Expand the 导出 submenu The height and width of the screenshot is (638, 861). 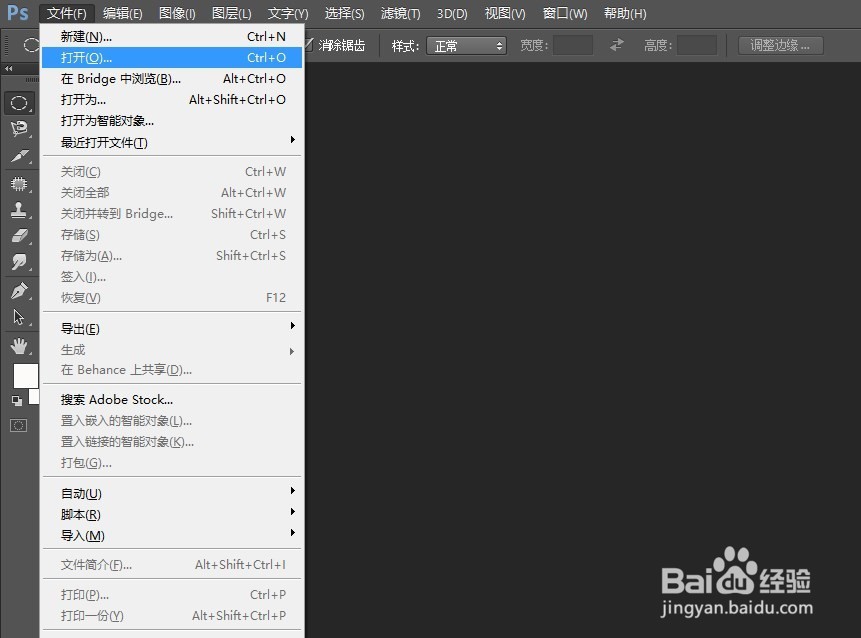pos(172,328)
